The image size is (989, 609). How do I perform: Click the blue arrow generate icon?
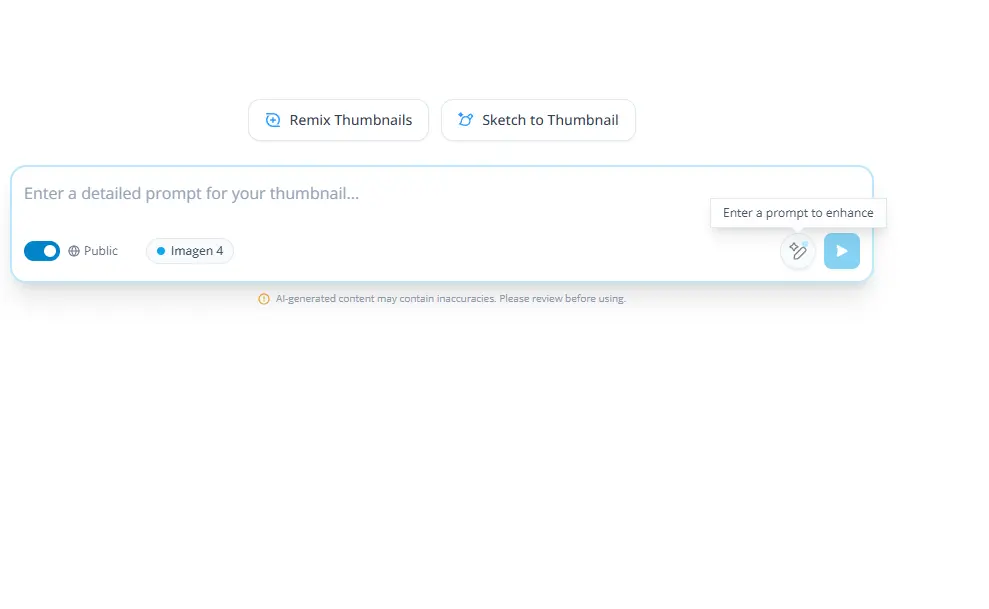[841, 251]
